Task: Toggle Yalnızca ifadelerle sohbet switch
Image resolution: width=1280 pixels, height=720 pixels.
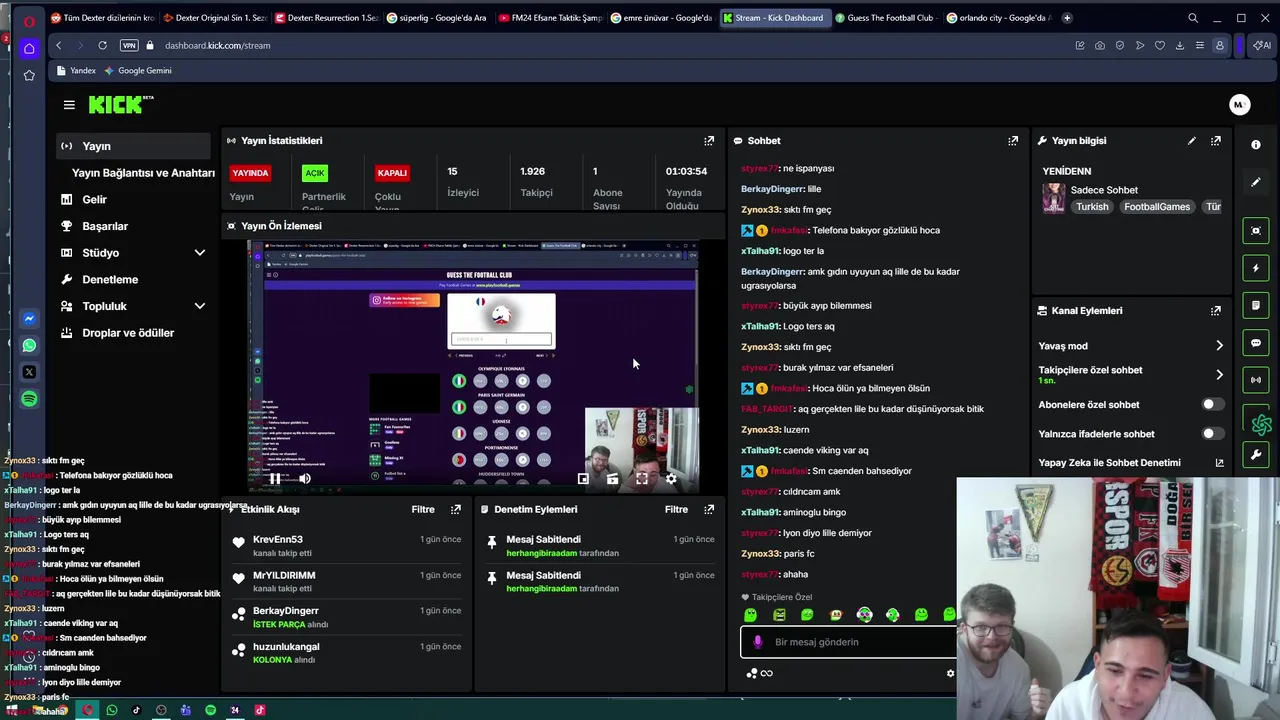Action: [x=1211, y=434]
